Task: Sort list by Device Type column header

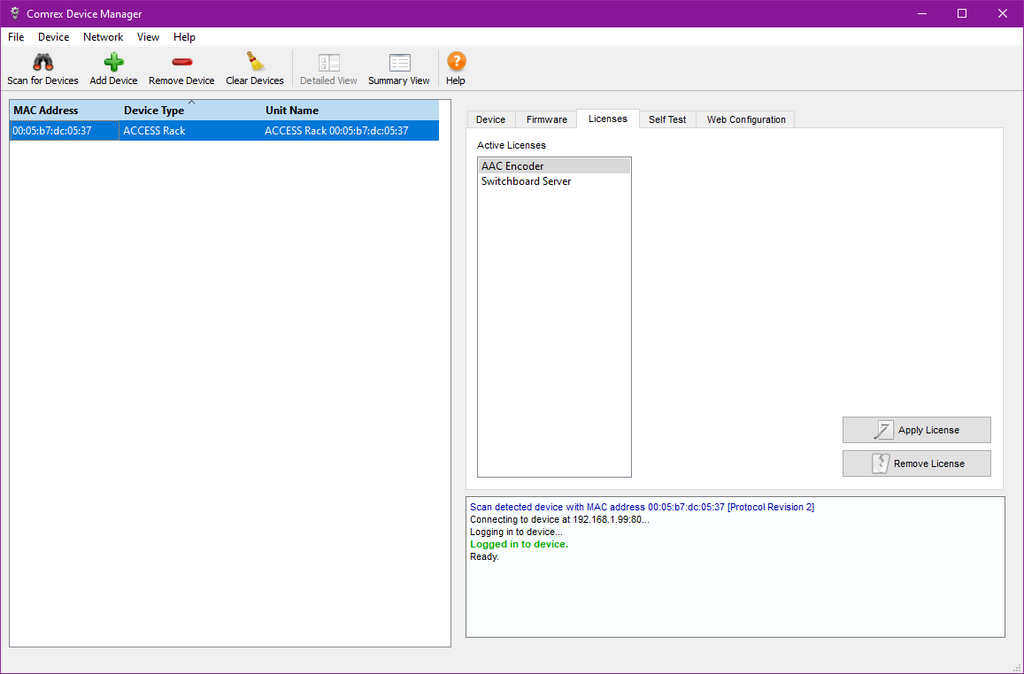Action: [x=154, y=110]
